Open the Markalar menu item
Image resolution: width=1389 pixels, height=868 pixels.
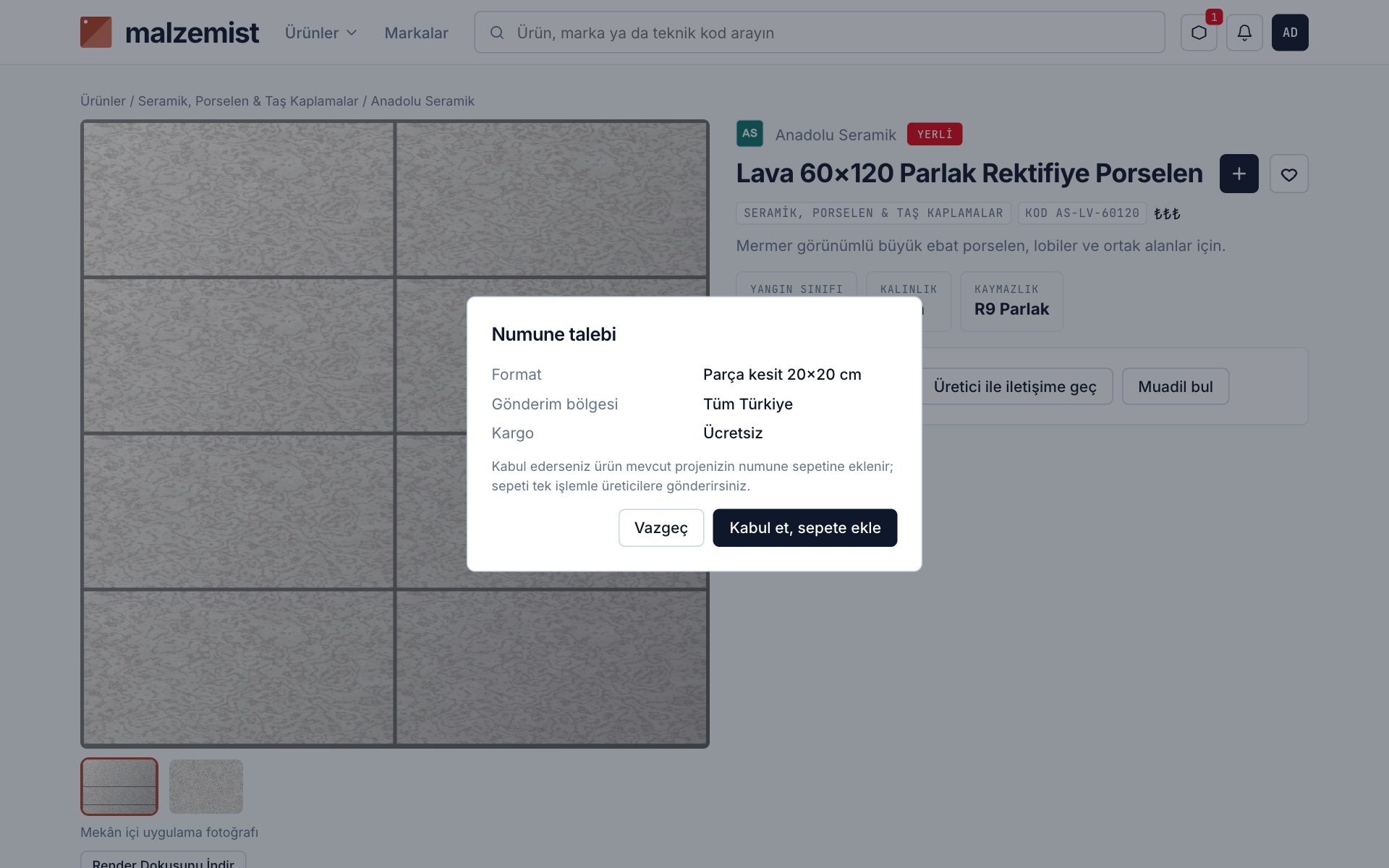[x=416, y=33]
